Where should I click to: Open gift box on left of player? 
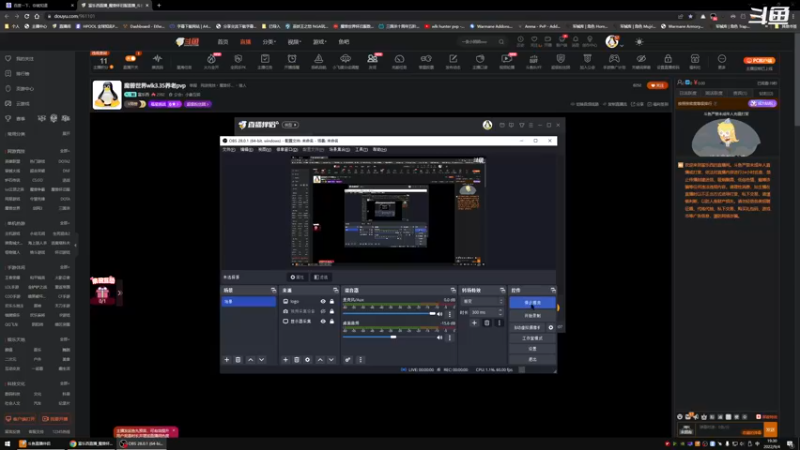pyautogui.click(x=103, y=292)
